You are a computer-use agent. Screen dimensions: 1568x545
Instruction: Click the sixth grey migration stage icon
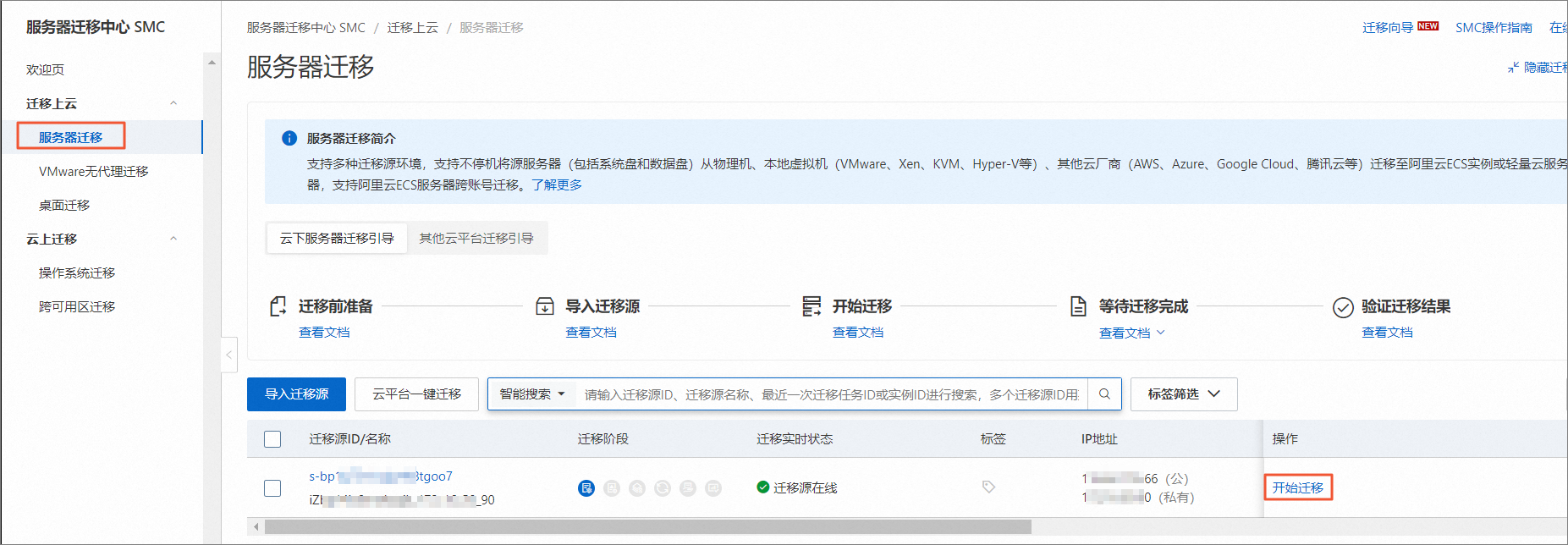713,488
